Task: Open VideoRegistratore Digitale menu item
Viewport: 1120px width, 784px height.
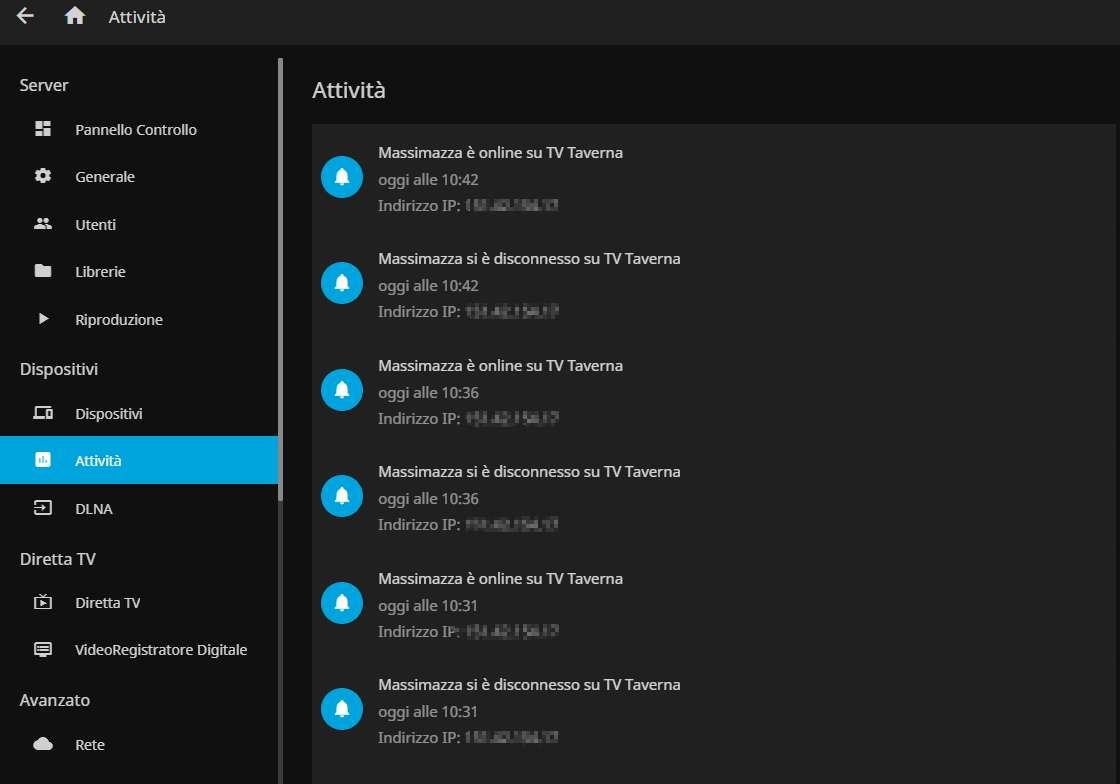Action: pyautogui.click(x=160, y=649)
